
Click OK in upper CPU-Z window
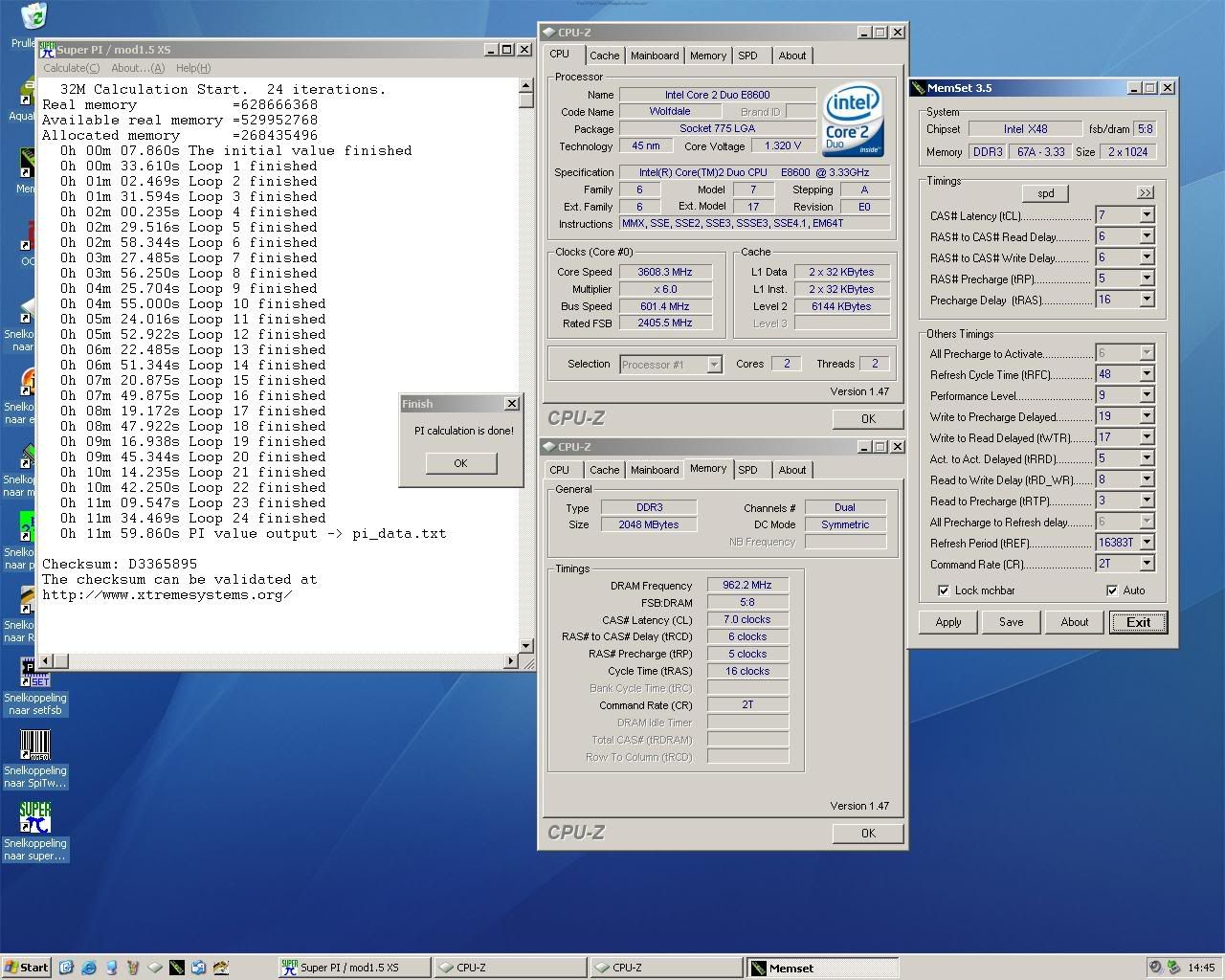[868, 418]
